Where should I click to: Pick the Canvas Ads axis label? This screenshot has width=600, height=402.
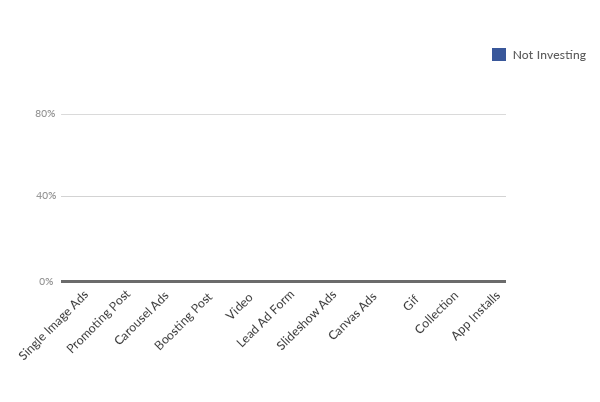[352, 316]
